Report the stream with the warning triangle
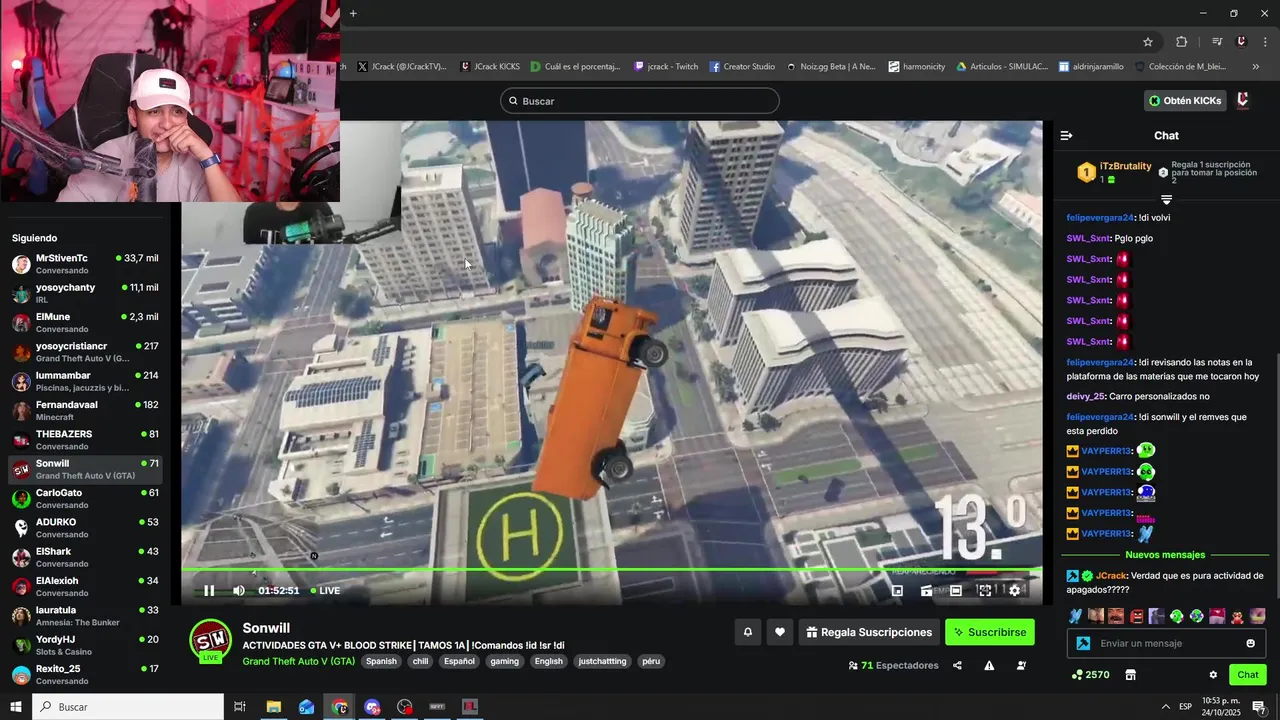1280x720 pixels. (989, 665)
